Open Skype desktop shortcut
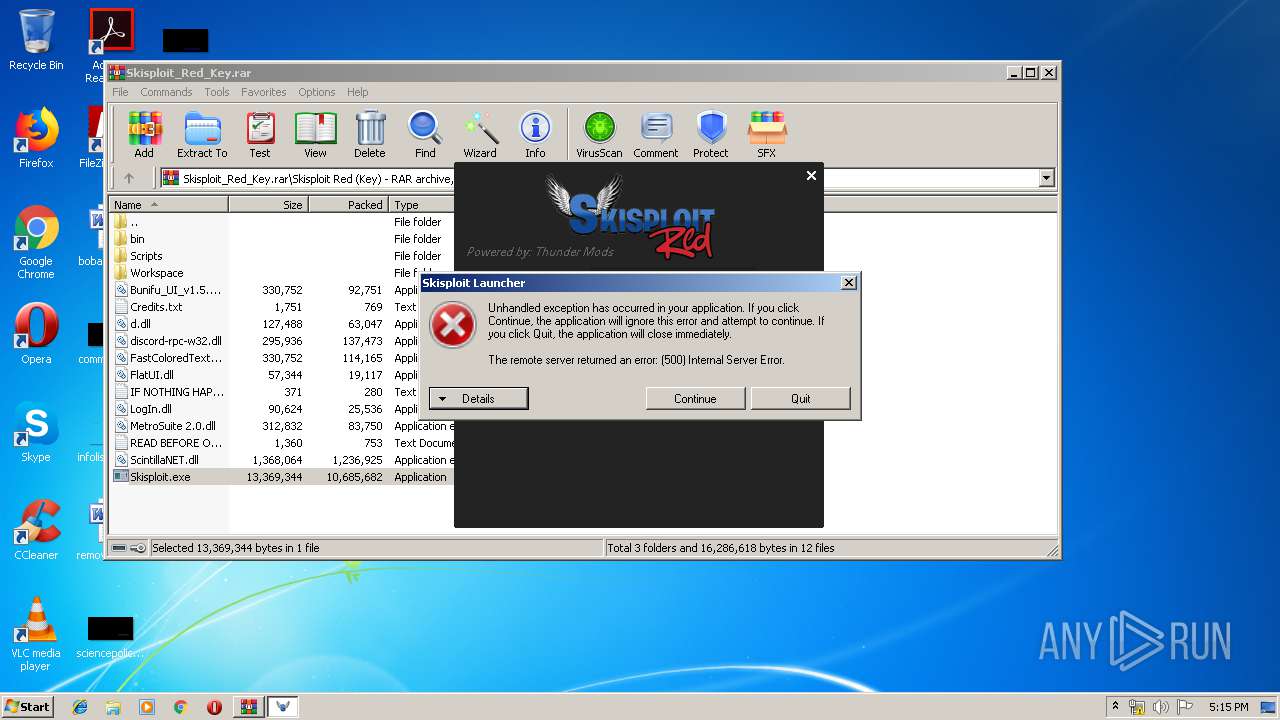The image size is (1280, 720). coord(36,432)
